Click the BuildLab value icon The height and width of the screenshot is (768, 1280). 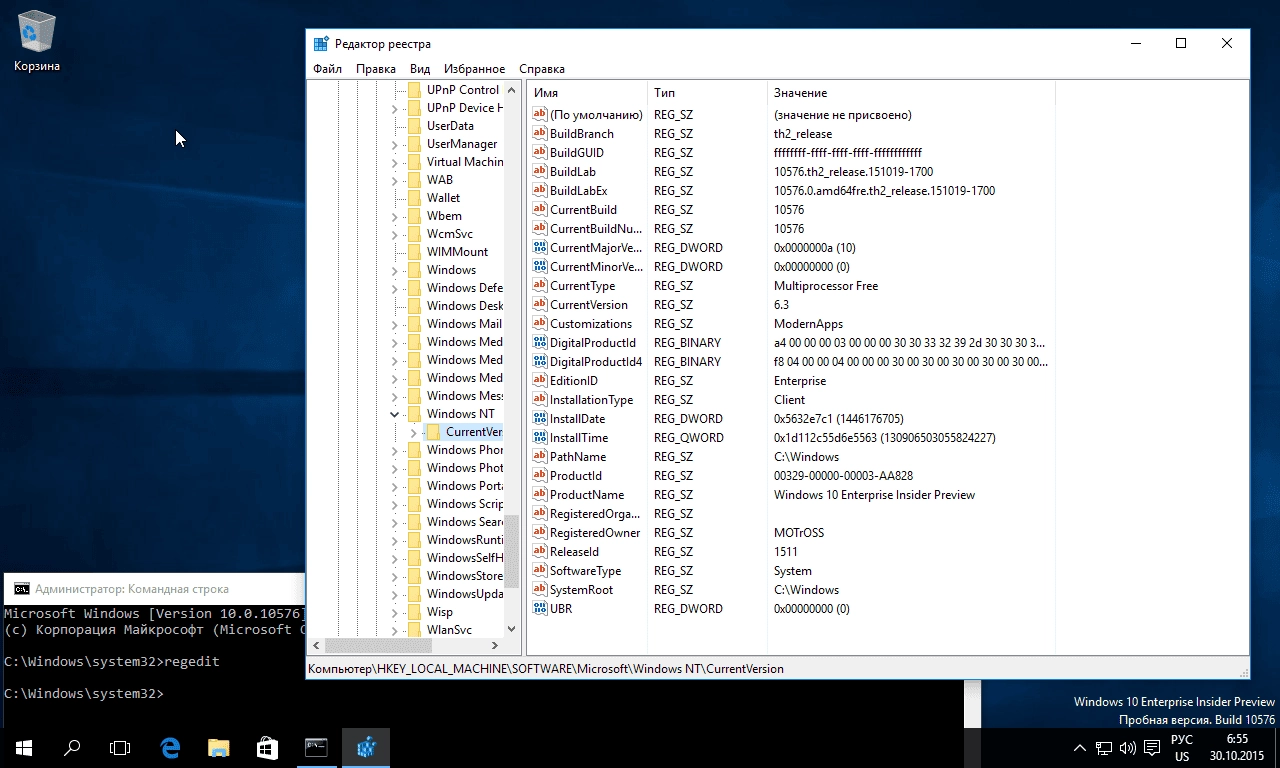pos(540,172)
